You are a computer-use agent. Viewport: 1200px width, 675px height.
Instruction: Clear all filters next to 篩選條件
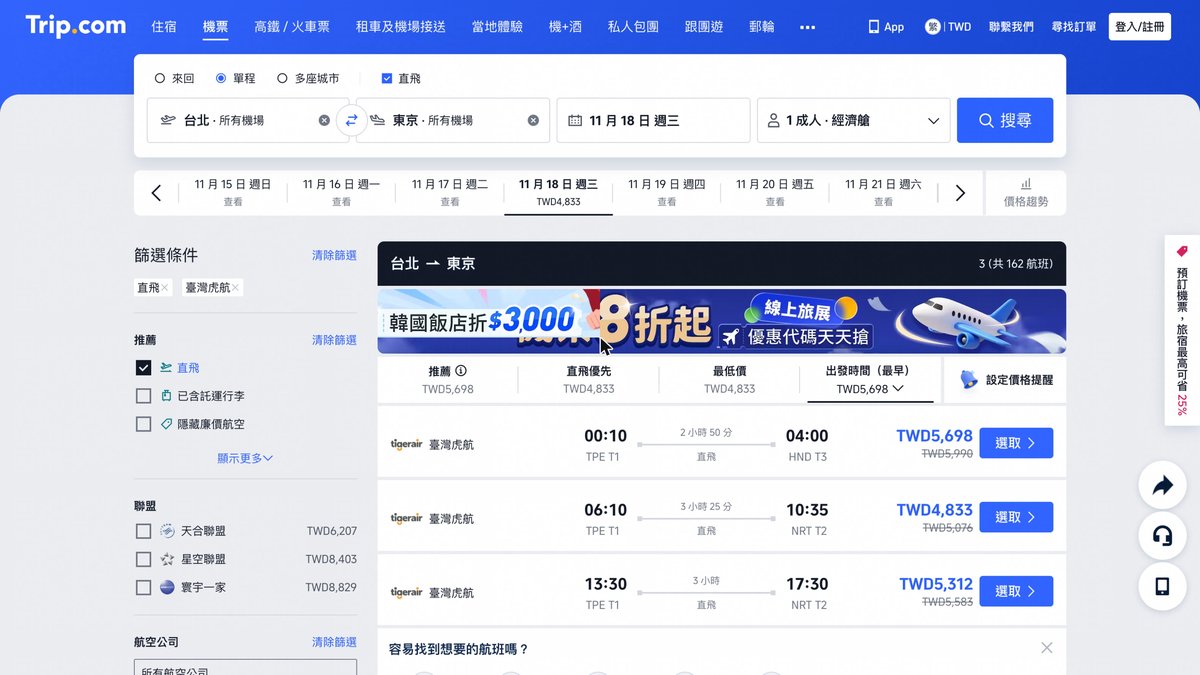[334, 256]
